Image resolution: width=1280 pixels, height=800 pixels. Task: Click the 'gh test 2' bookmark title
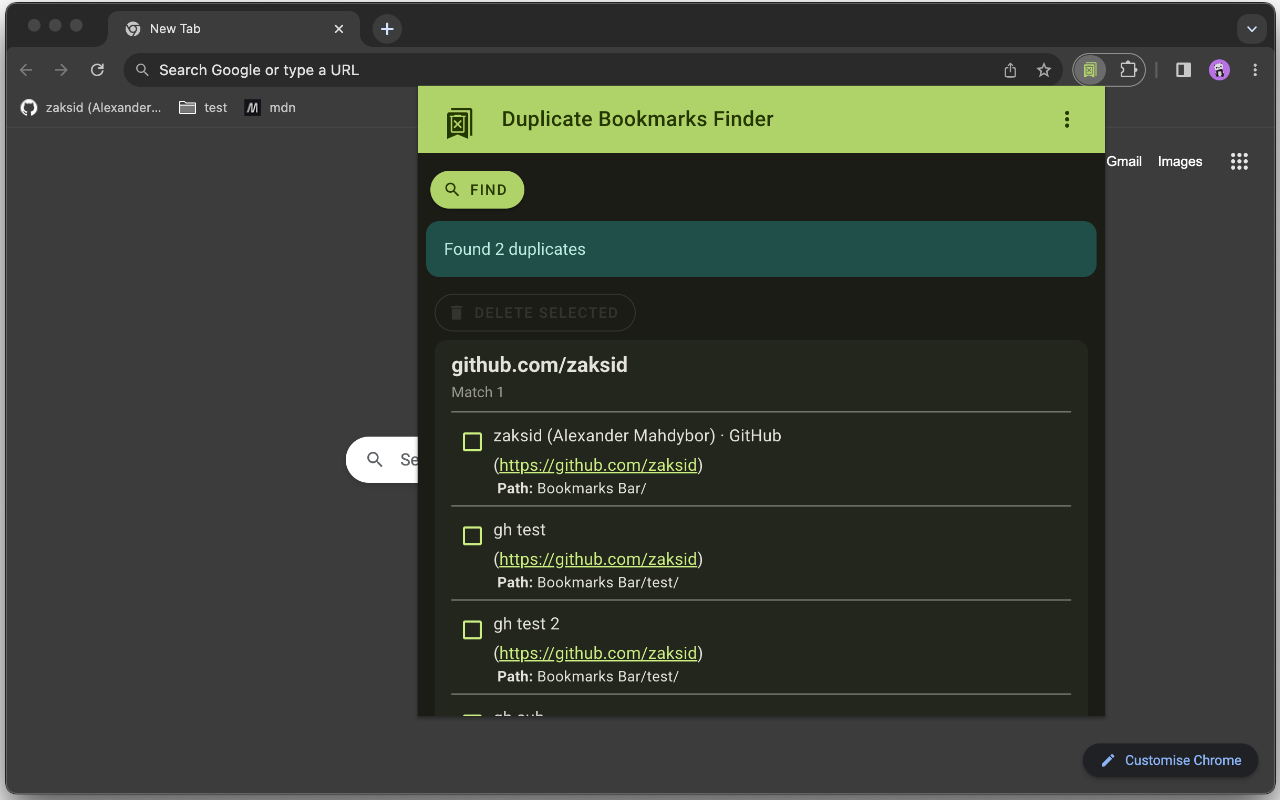526,624
